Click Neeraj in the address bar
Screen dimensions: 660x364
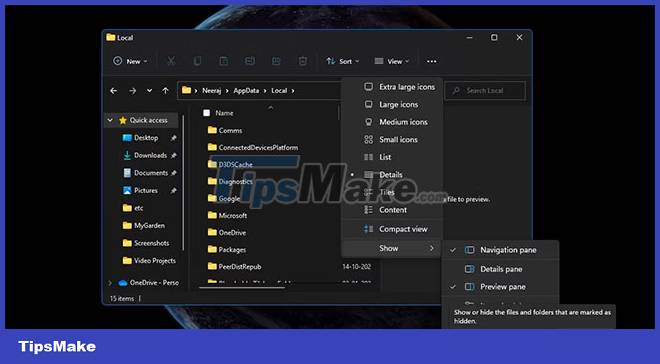tap(211, 91)
